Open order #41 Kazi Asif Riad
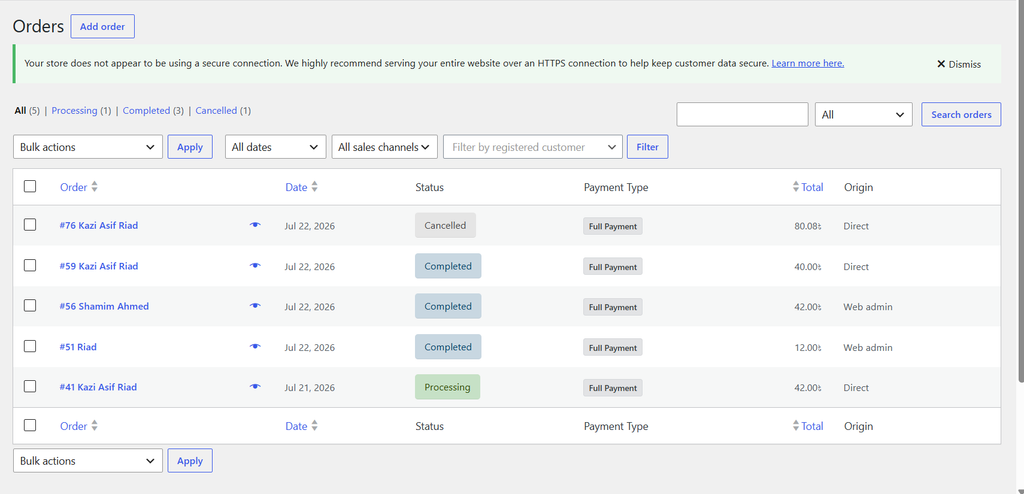1024x494 pixels. (98, 387)
